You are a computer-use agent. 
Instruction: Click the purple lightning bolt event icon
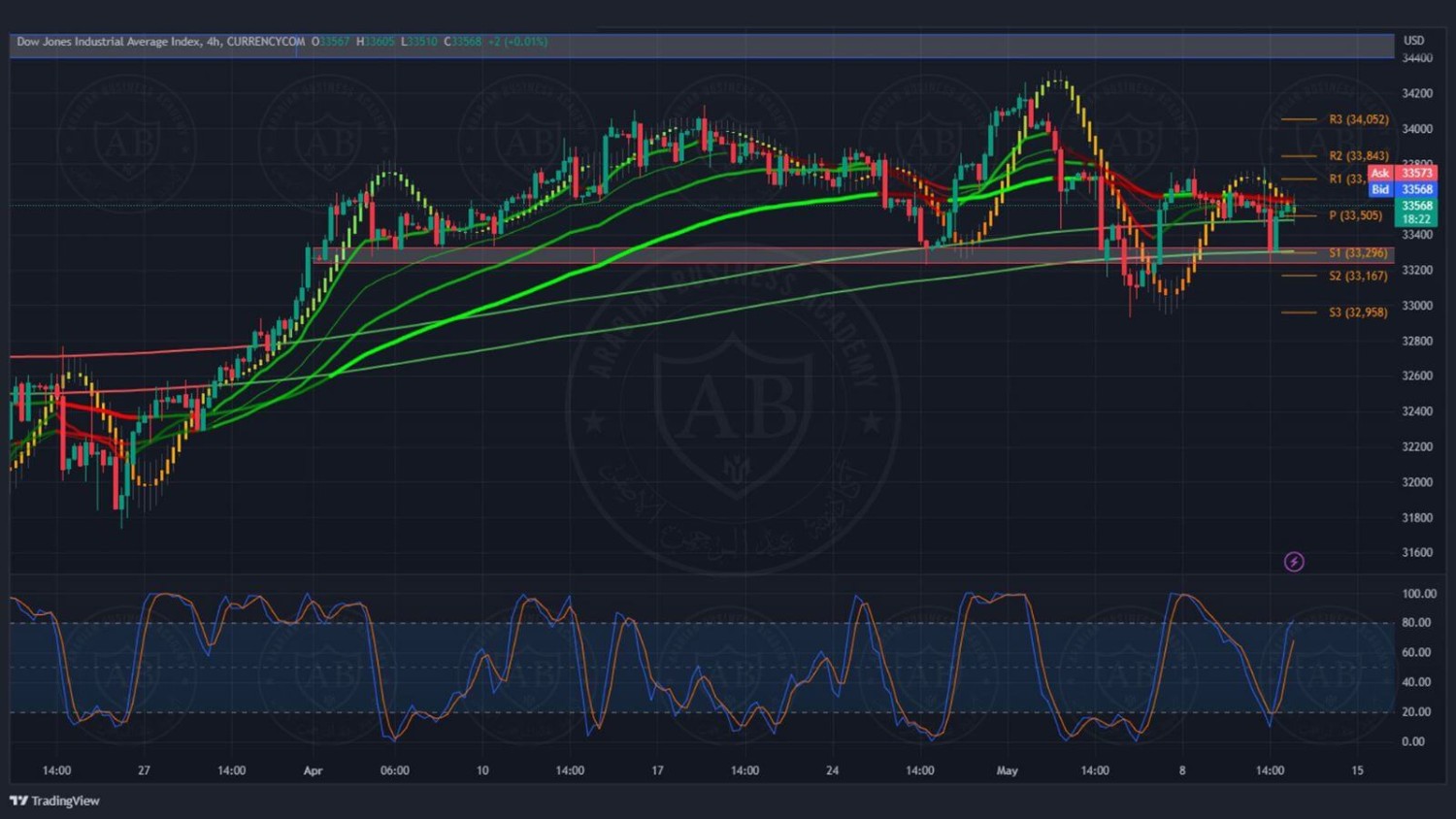[x=1294, y=562]
